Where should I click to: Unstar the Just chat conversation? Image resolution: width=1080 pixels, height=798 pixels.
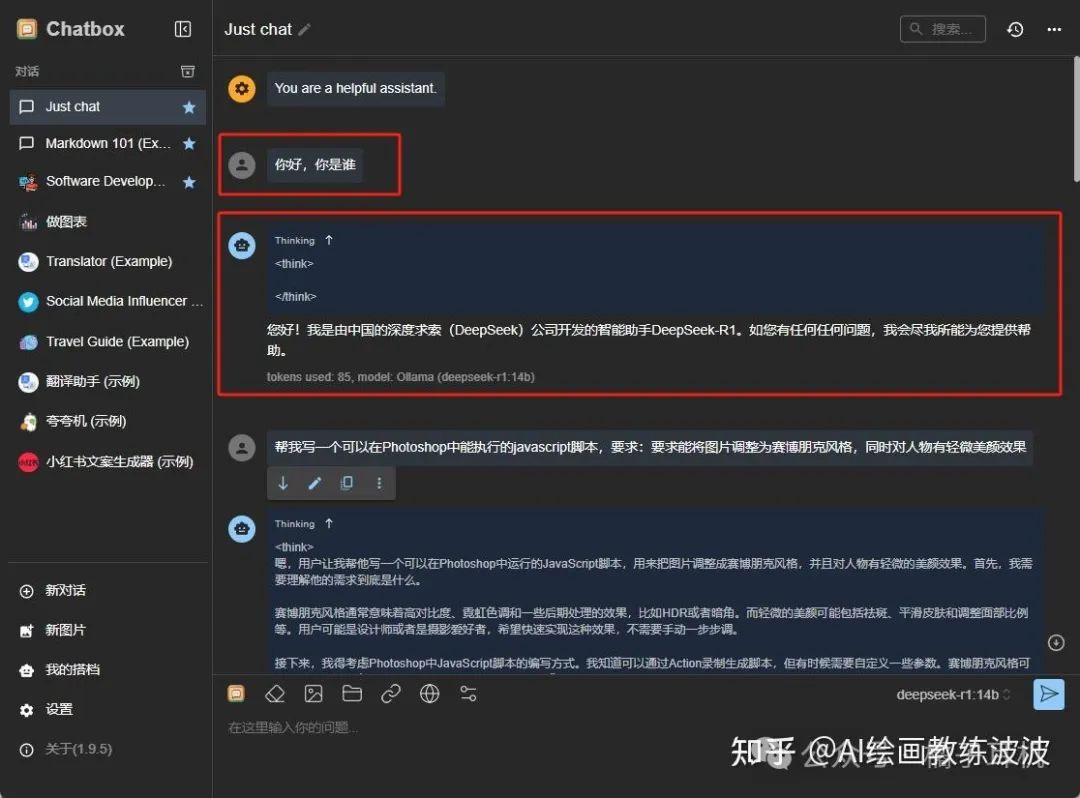tap(189, 107)
